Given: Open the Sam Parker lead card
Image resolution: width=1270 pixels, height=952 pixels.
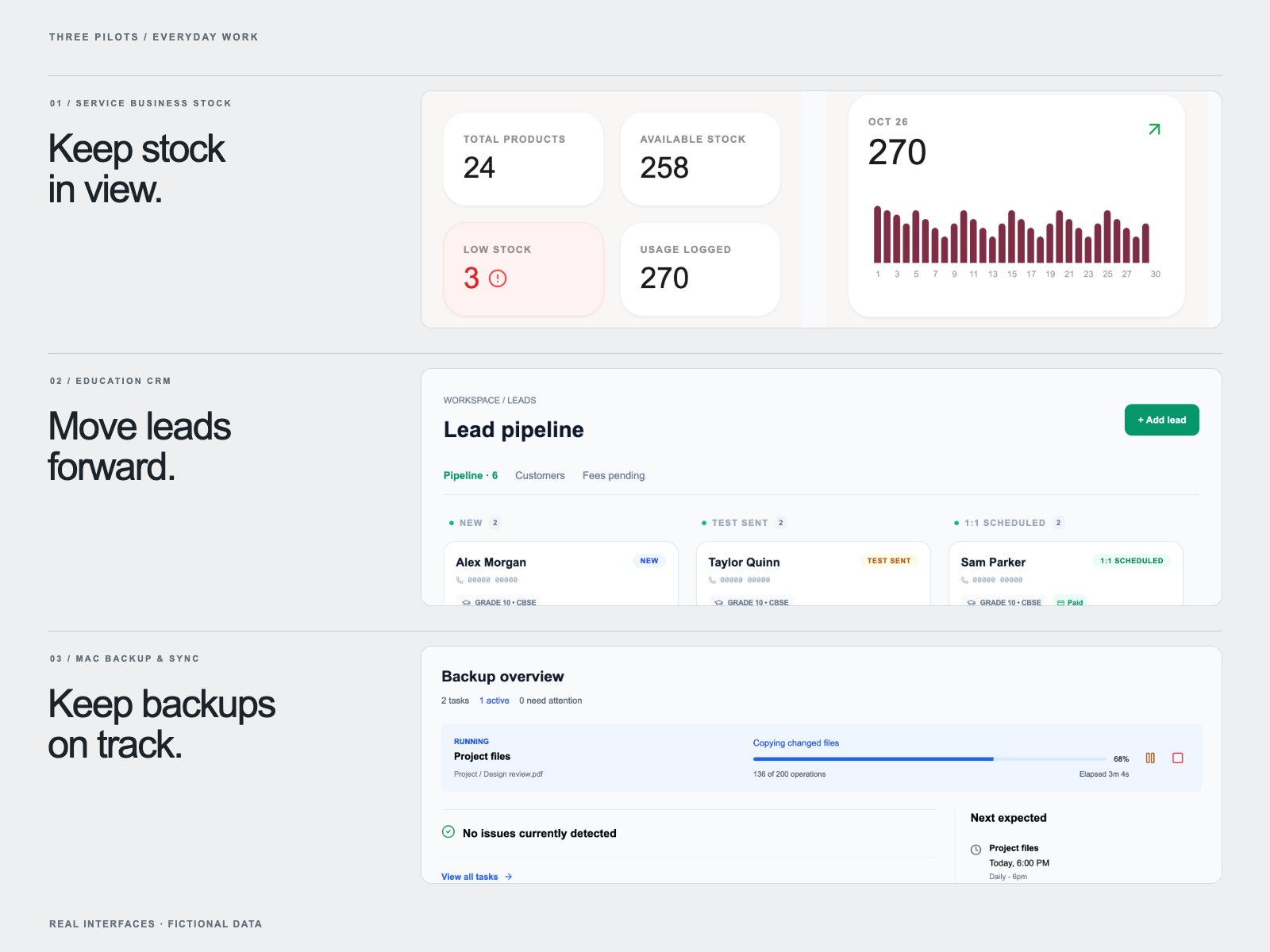Looking at the screenshot, I should point(1065,574).
